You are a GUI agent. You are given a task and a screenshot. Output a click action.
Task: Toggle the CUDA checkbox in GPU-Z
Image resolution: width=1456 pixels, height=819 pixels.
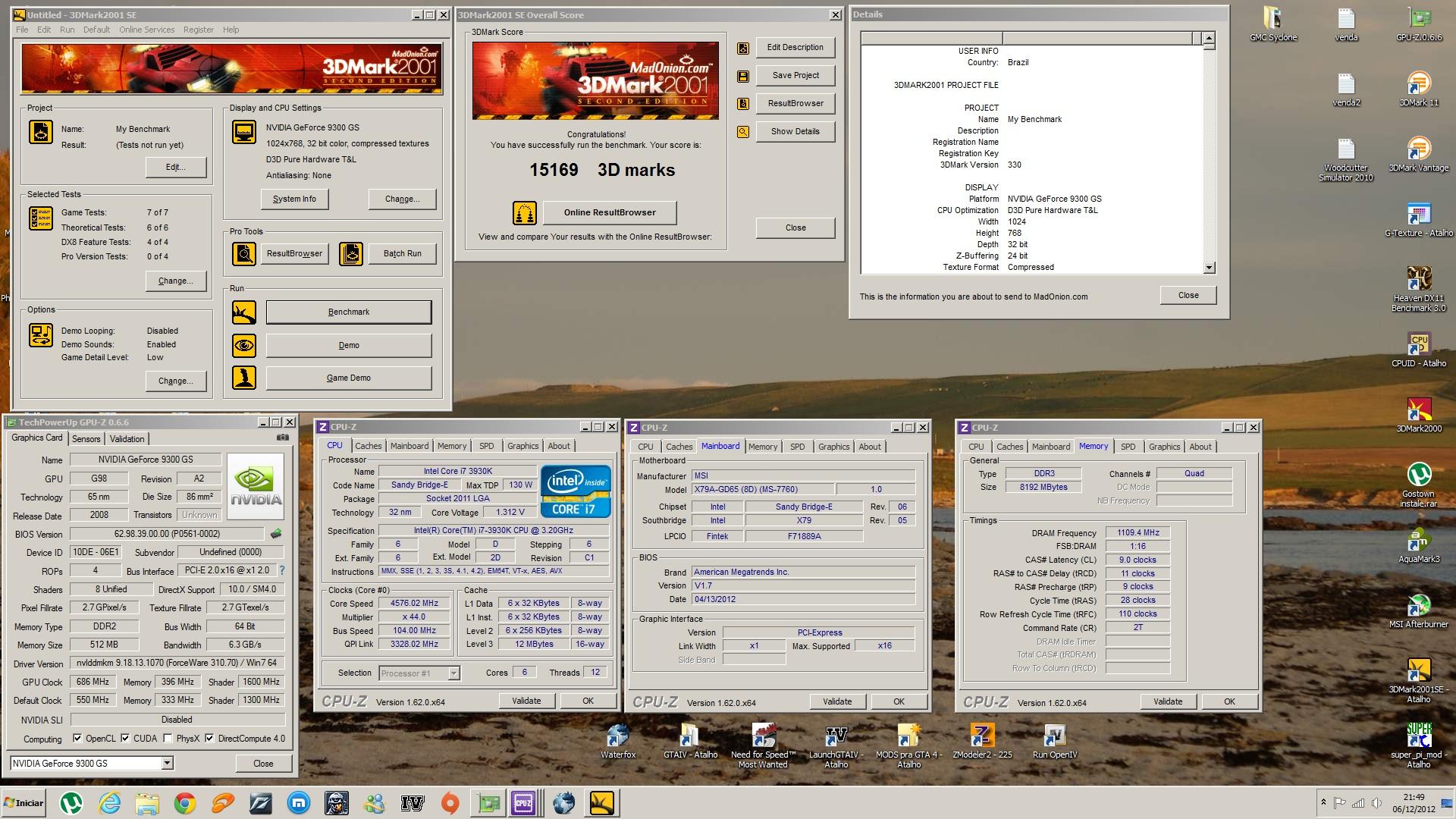pyautogui.click(x=125, y=738)
